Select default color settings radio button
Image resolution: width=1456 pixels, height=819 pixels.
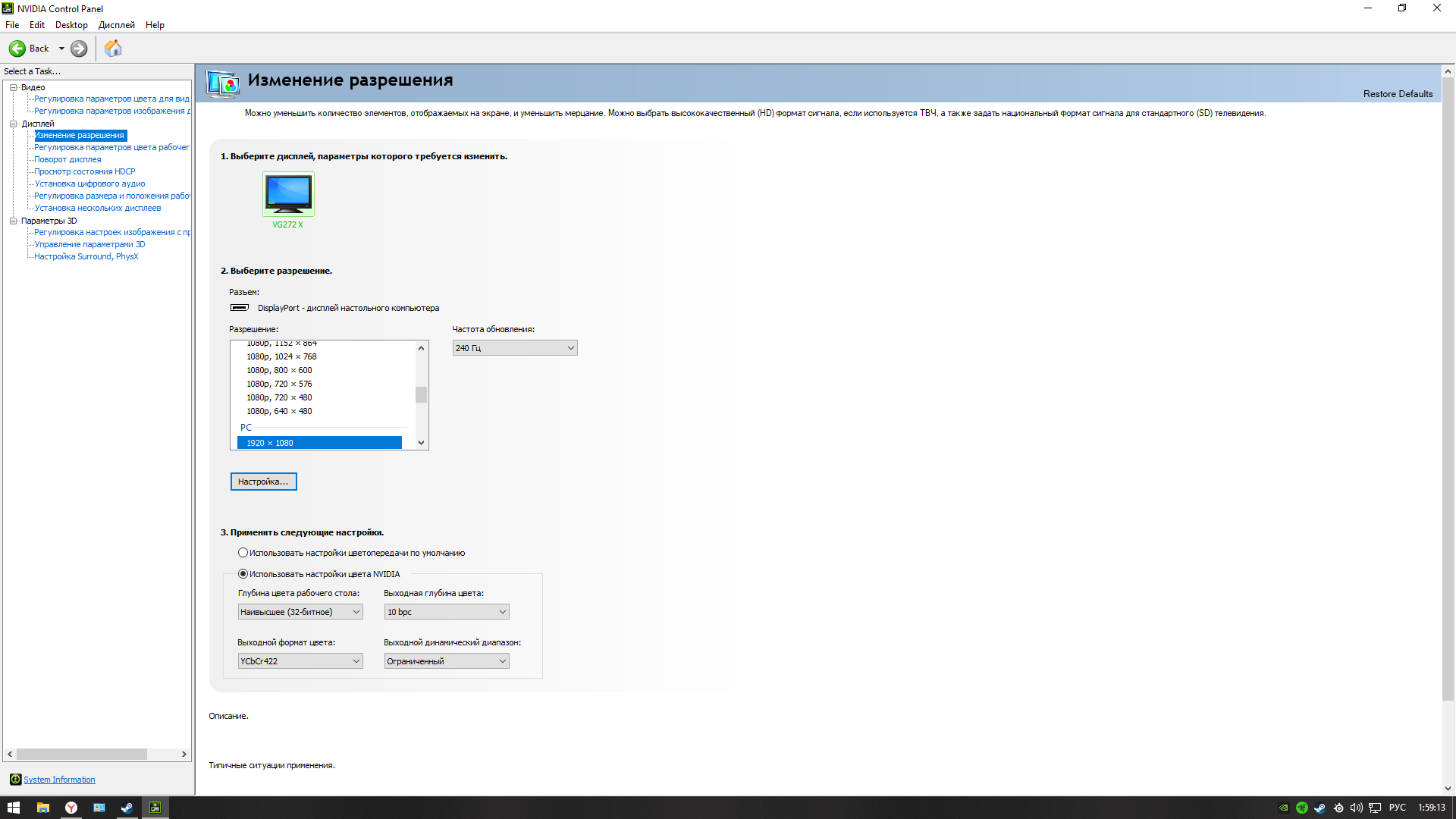(x=243, y=553)
